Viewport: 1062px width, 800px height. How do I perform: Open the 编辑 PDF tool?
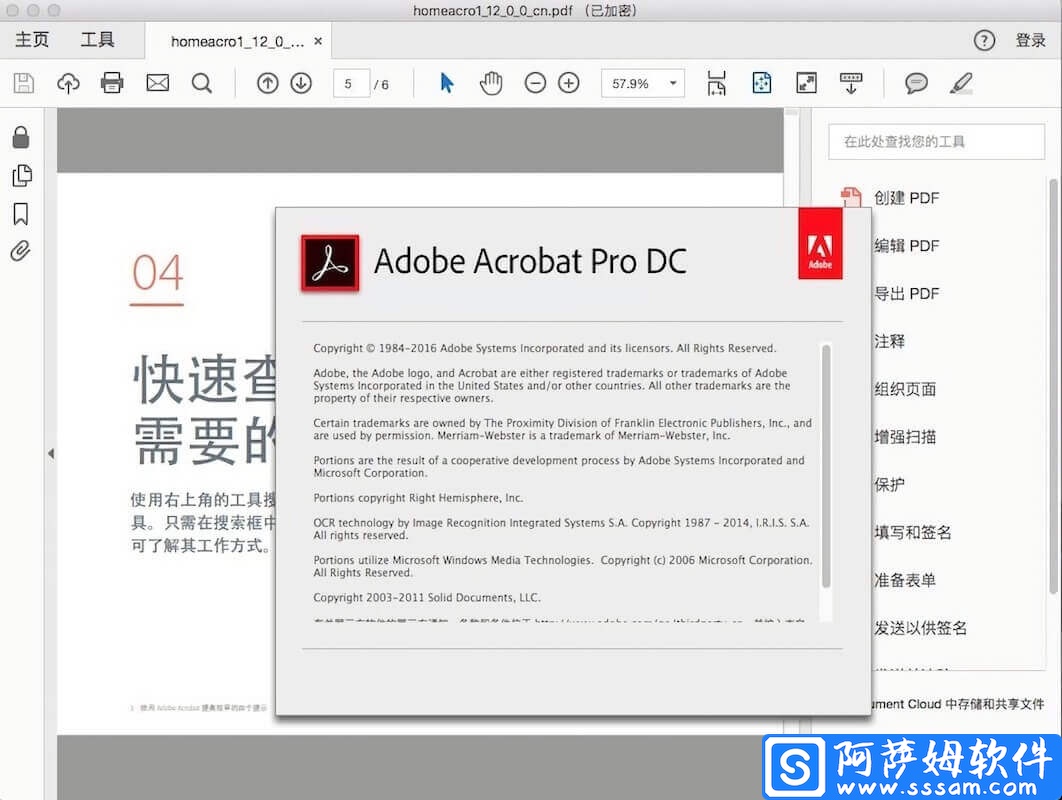pos(906,245)
